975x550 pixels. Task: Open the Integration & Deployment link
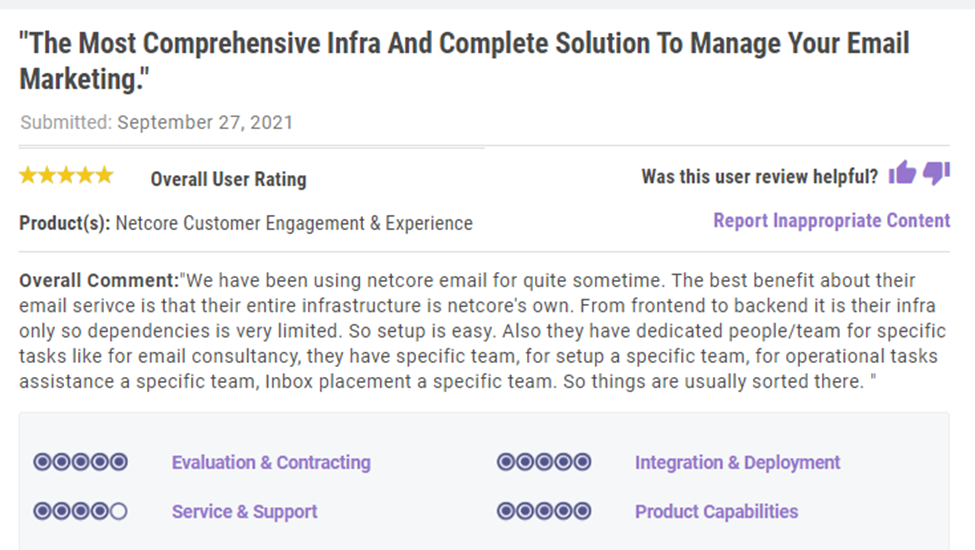(x=737, y=462)
